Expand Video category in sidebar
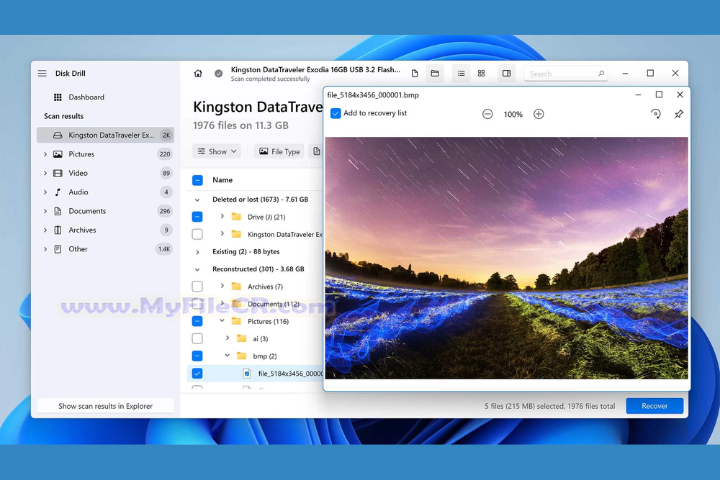 pyautogui.click(x=45, y=173)
